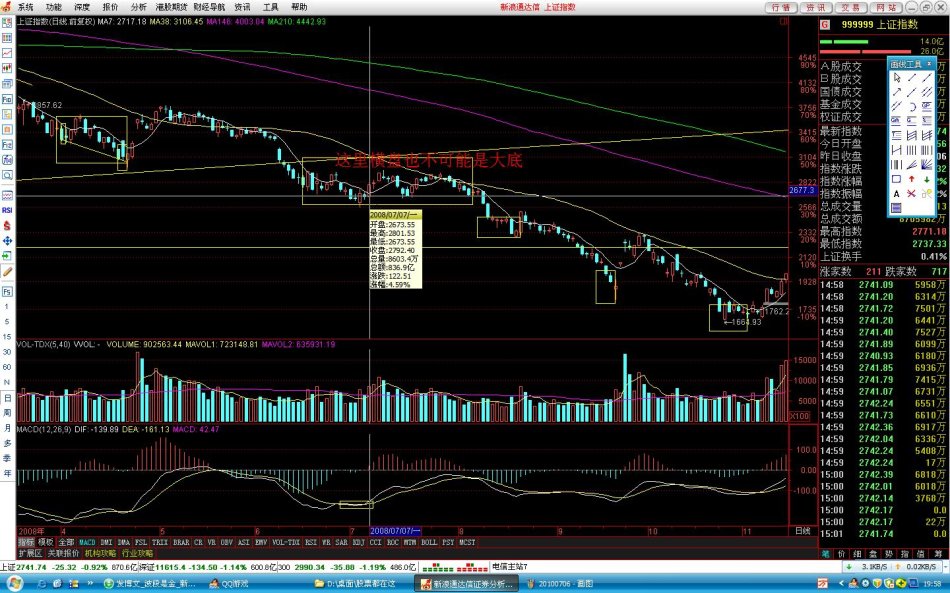Image resolution: width=950 pixels, height=593 pixels.
Task: Click the 行情 button at top right
Action: click(x=780, y=7)
